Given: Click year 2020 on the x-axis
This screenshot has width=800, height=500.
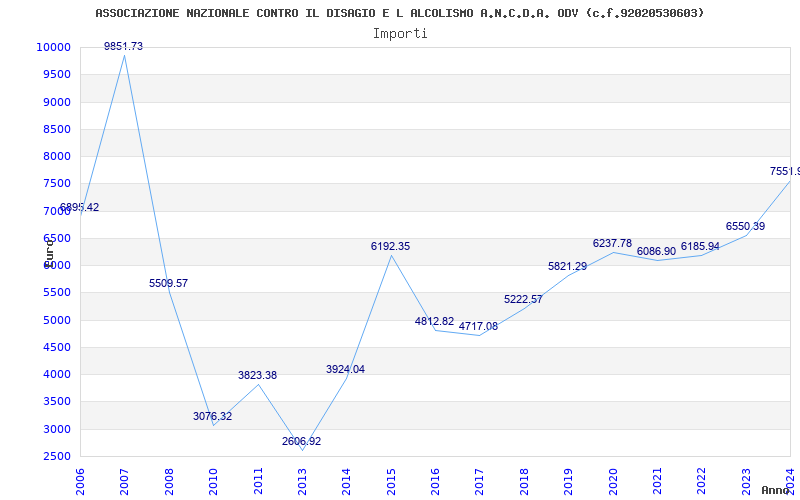Looking at the screenshot, I should (x=613, y=480).
